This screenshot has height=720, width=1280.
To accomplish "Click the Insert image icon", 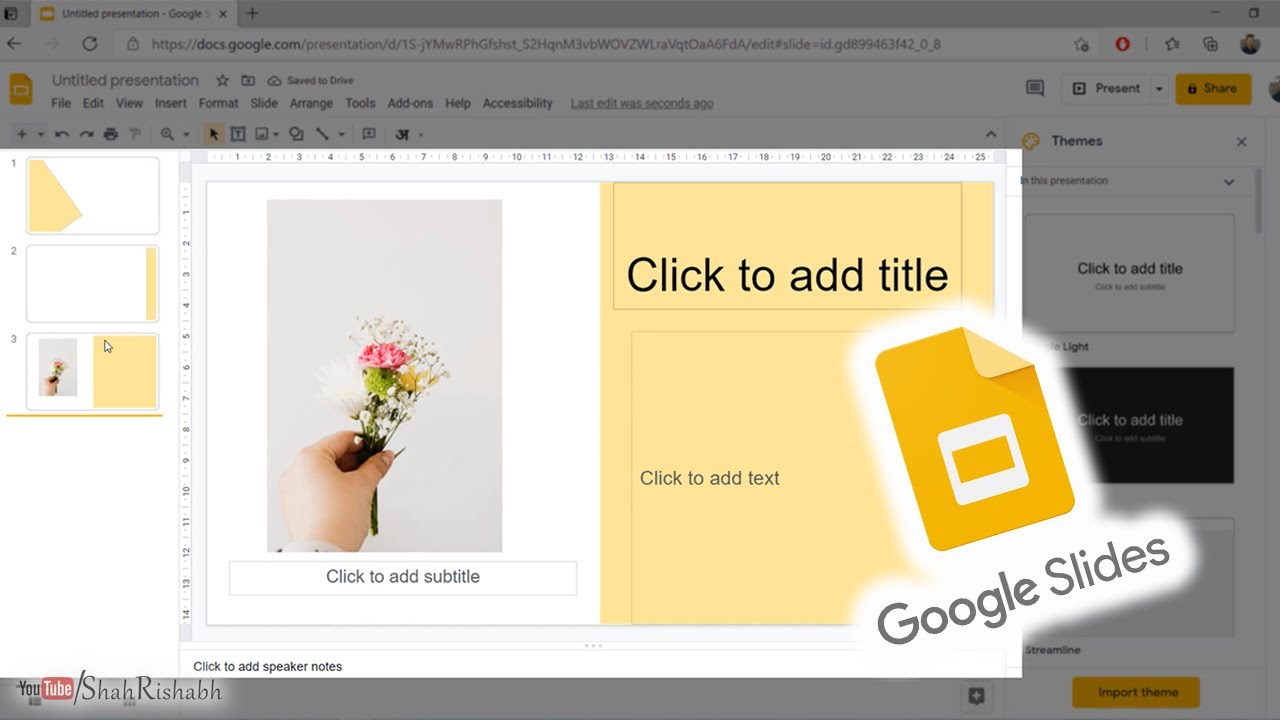I will (262, 134).
